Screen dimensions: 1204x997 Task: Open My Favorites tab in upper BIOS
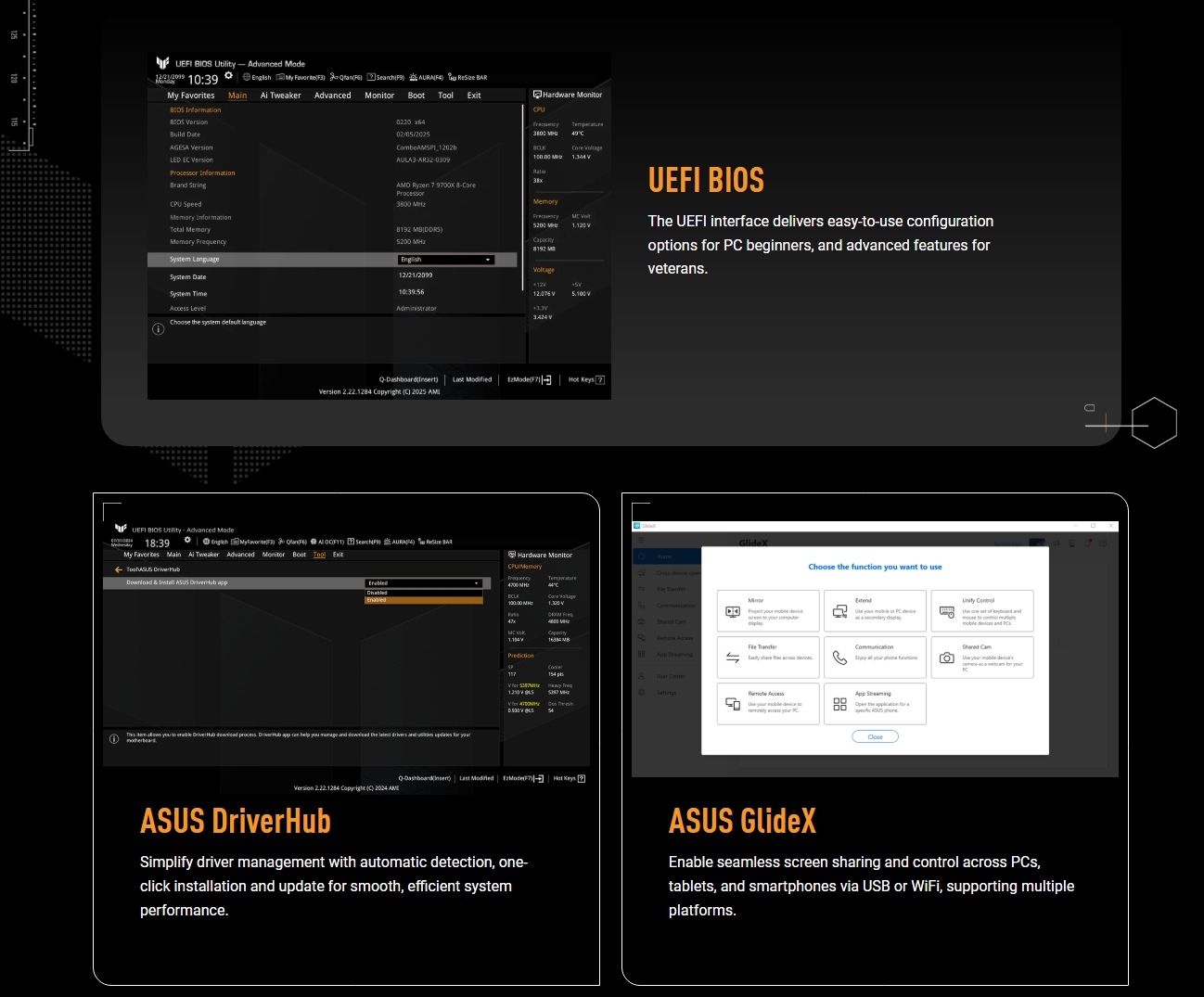191,96
